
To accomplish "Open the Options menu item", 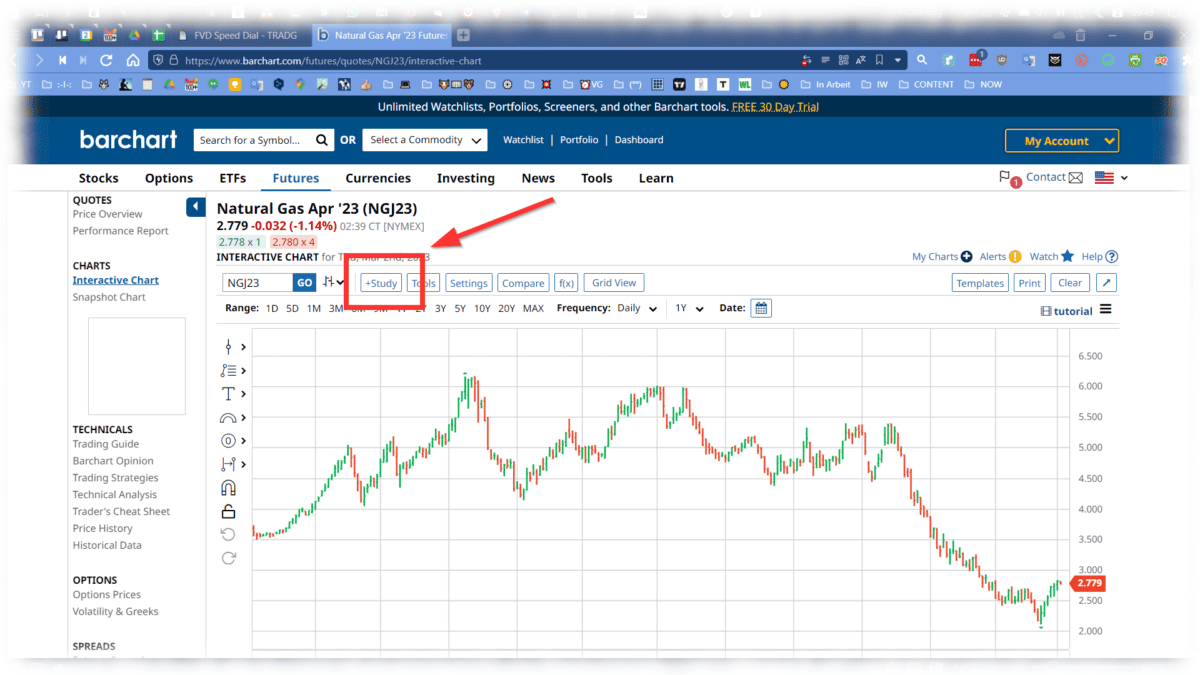I will pyautogui.click(x=168, y=177).
